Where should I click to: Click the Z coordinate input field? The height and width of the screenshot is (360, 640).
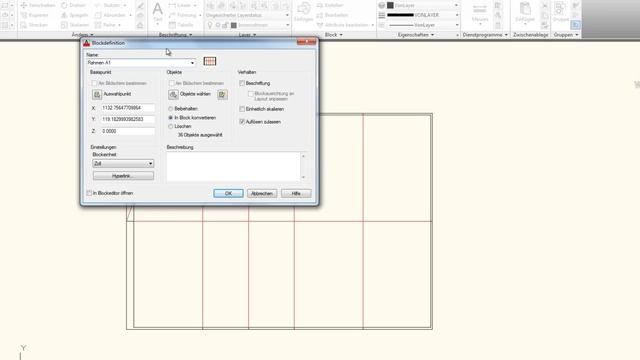coord(128,131)
